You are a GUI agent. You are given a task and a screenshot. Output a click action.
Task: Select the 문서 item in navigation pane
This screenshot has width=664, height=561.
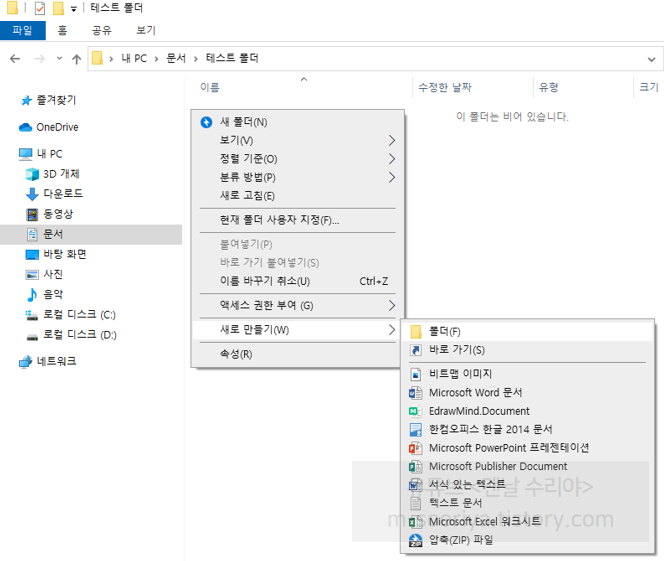(x=91, y=235)
